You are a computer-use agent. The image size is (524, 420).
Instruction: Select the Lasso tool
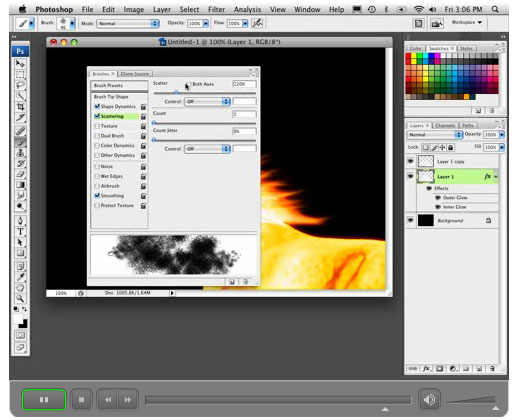coord(20,85)
